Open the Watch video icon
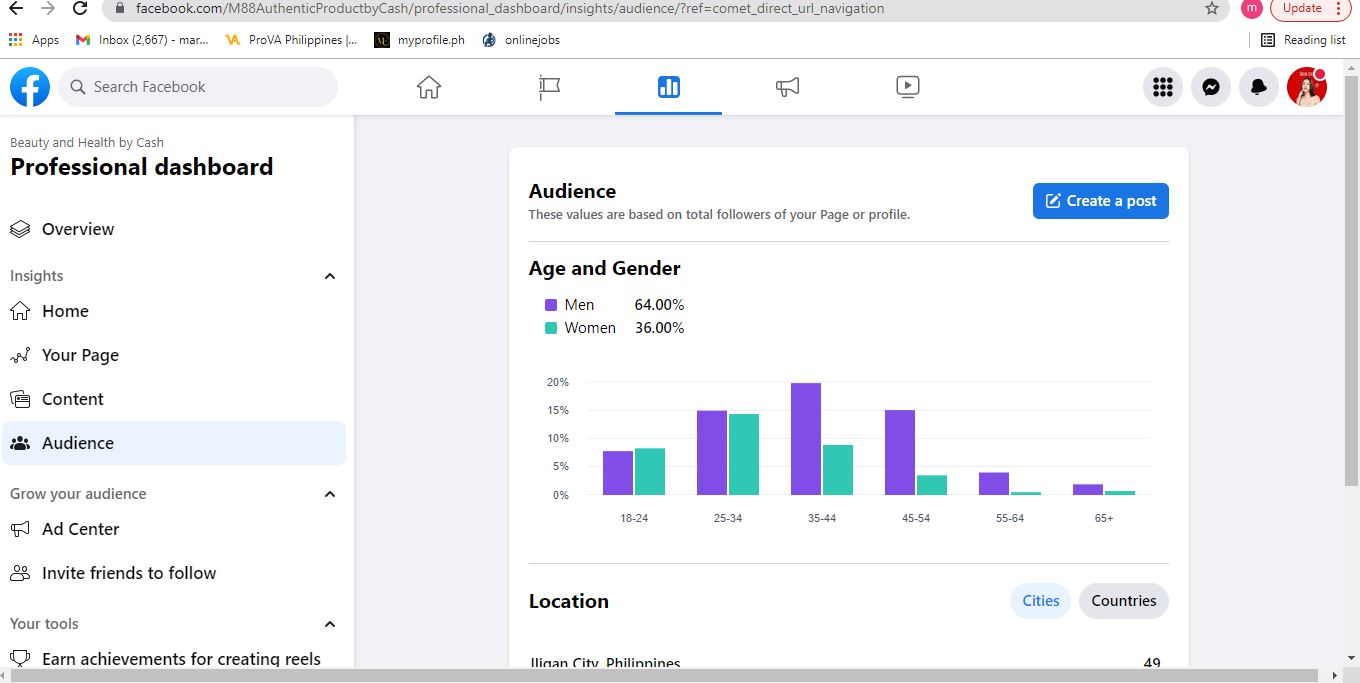This screenshot has width=1360, height=683. 907,87
